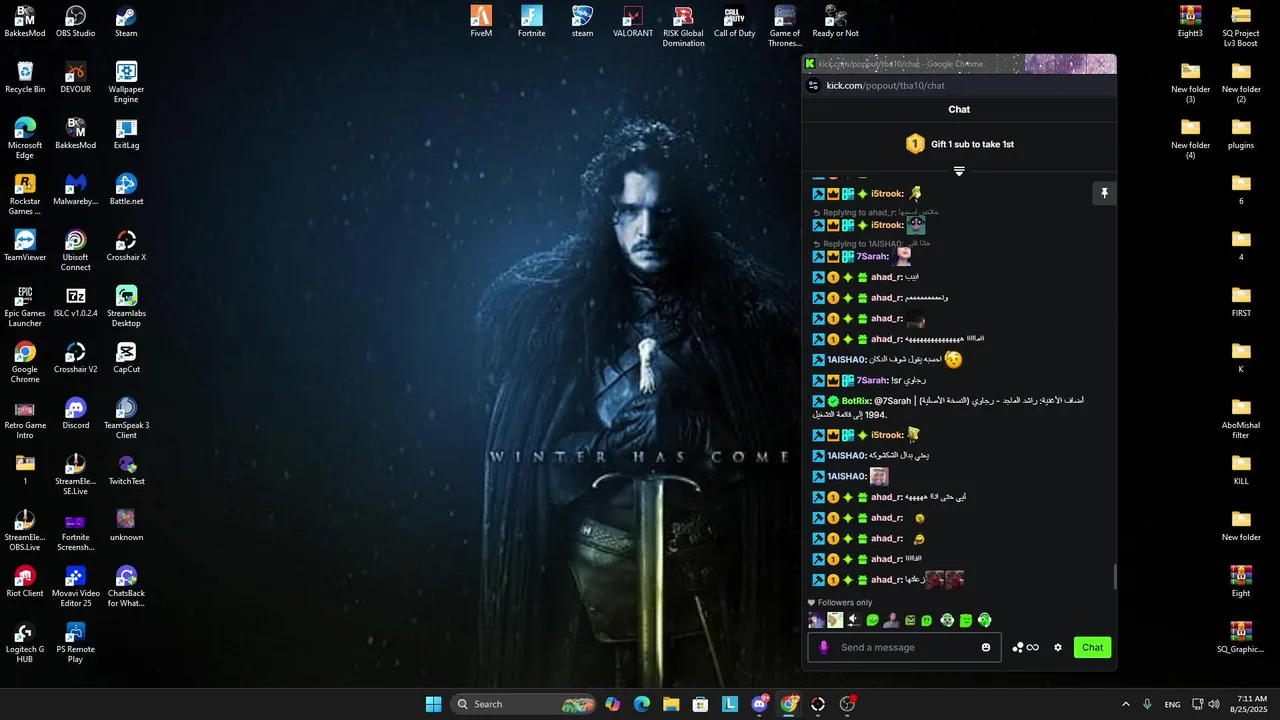Open the 7:11 AM clock calendar
The image size is (1280, 720).
point(1251,704)
